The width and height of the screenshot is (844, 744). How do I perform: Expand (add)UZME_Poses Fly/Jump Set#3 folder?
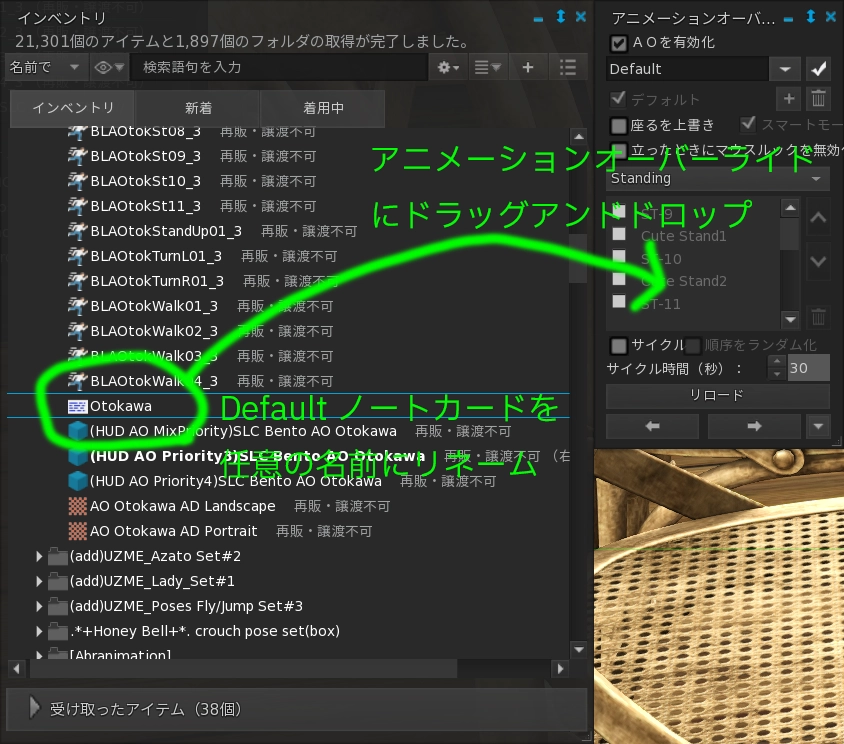coord(39,606)
